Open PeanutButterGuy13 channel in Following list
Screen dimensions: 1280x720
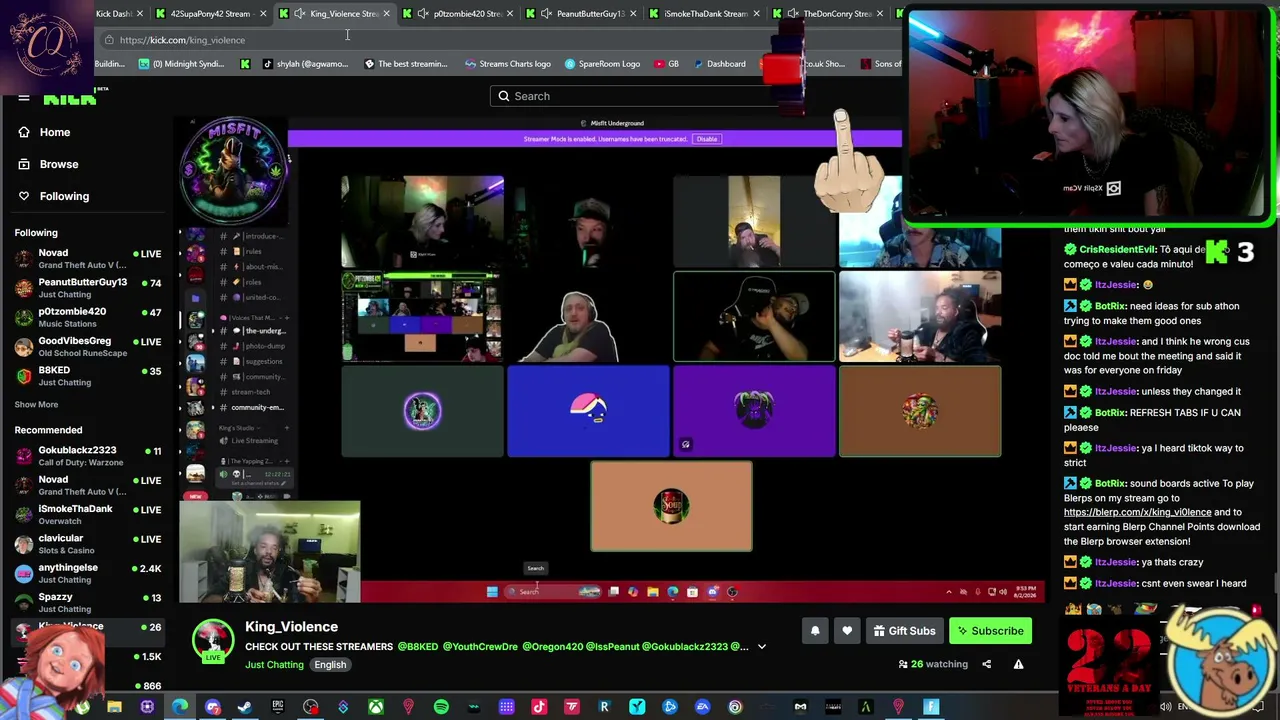[88, 288]
